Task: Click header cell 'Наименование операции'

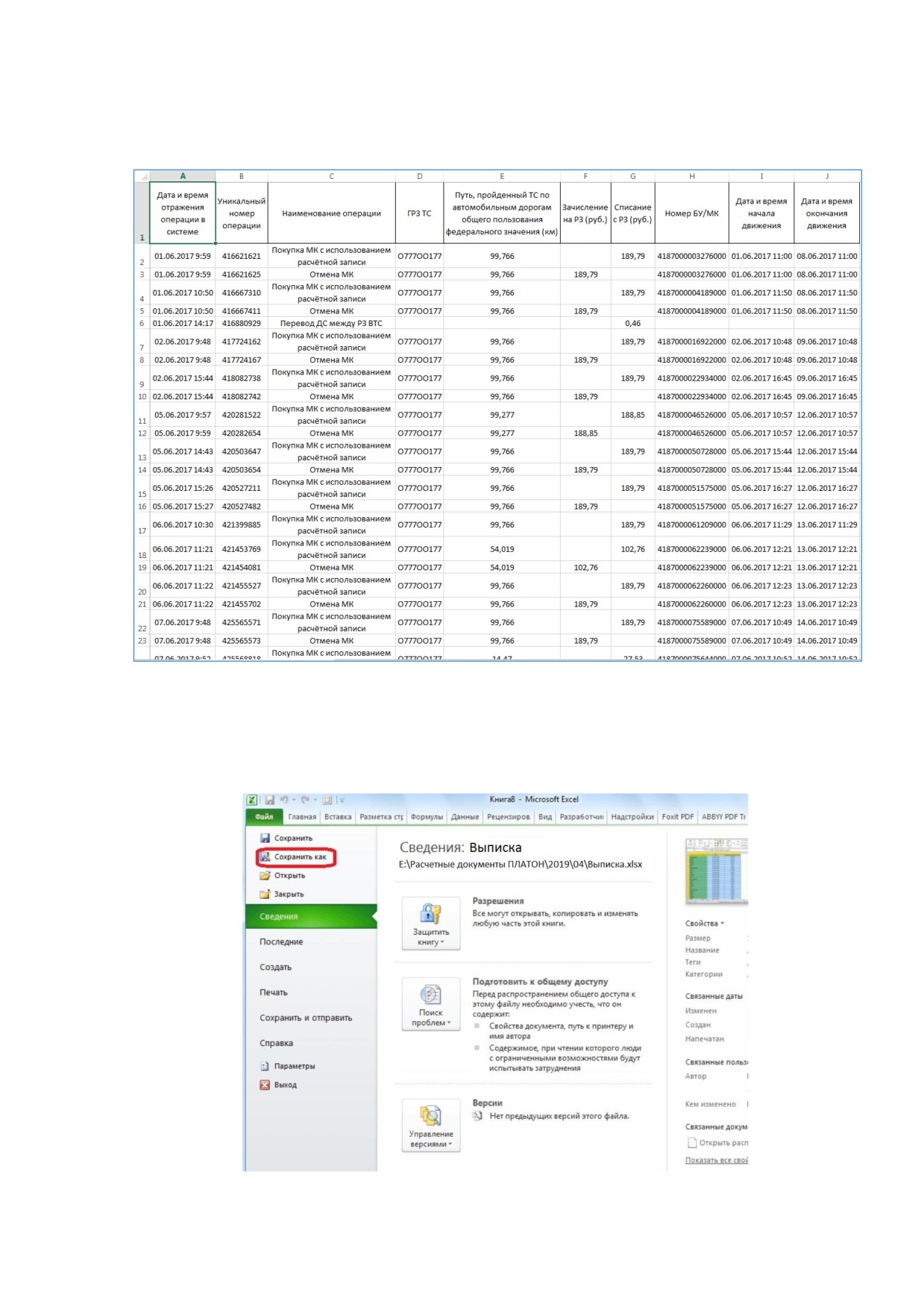Action: [x=331, y=213]
